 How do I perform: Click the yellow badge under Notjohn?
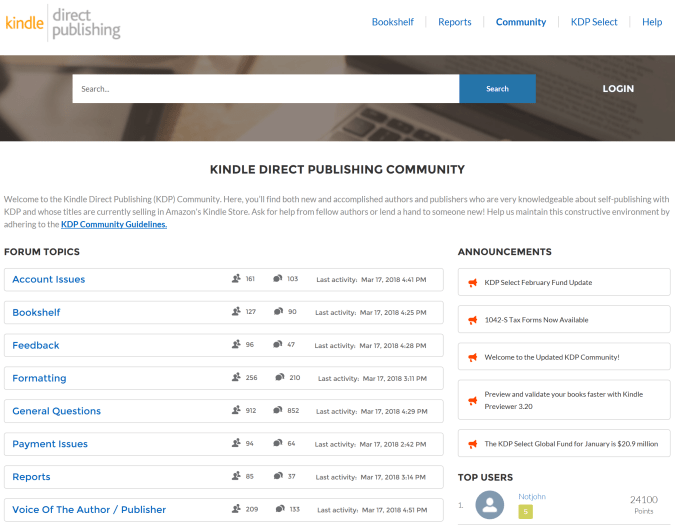[x=525, y=512]
